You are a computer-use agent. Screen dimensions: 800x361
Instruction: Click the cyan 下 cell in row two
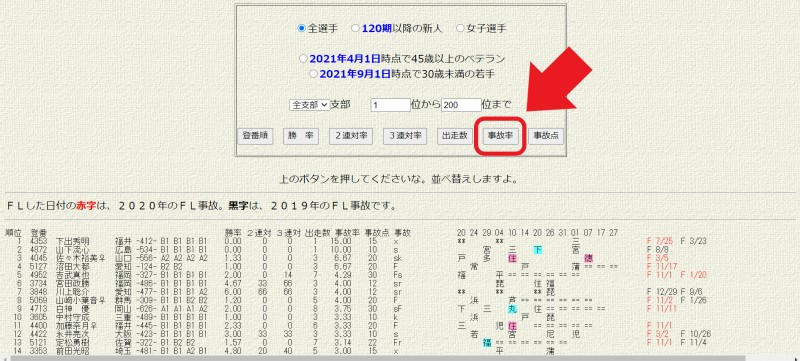click(x=538, y=249)
